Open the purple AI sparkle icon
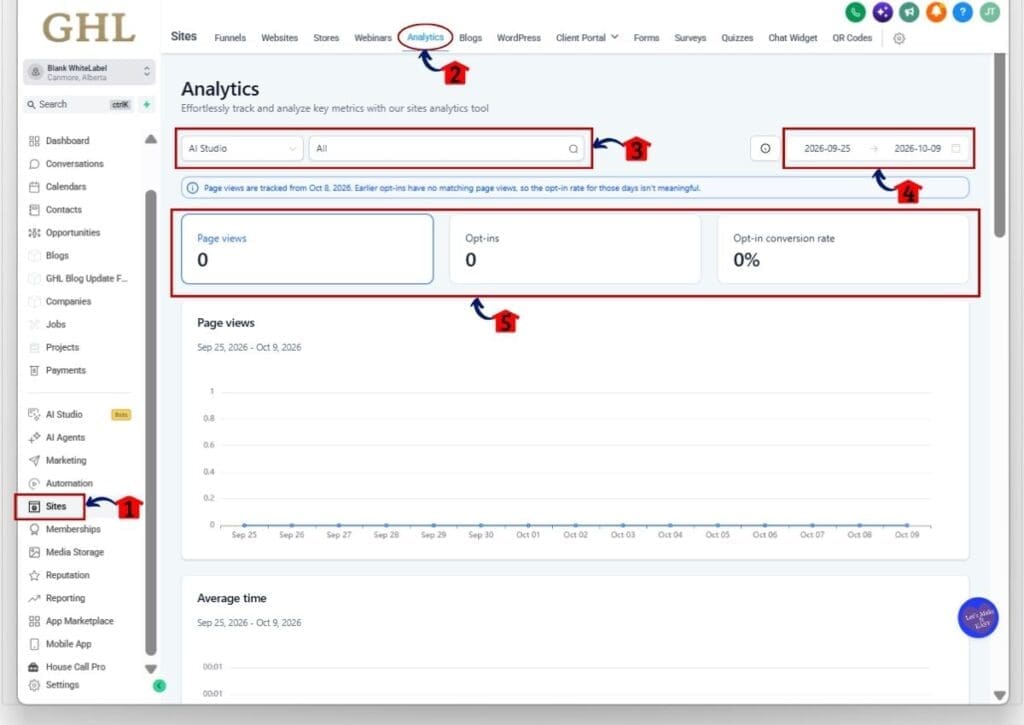The width and height of the screenshot is (1024, 725). point(882,12)
